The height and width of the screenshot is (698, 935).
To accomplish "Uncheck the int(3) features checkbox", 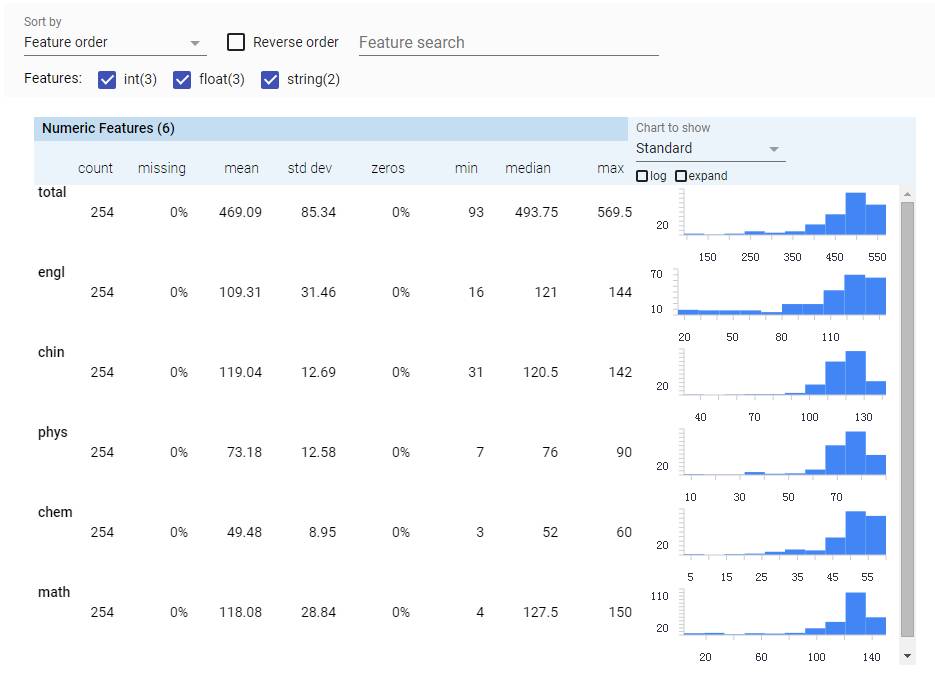I will [107, 79].
